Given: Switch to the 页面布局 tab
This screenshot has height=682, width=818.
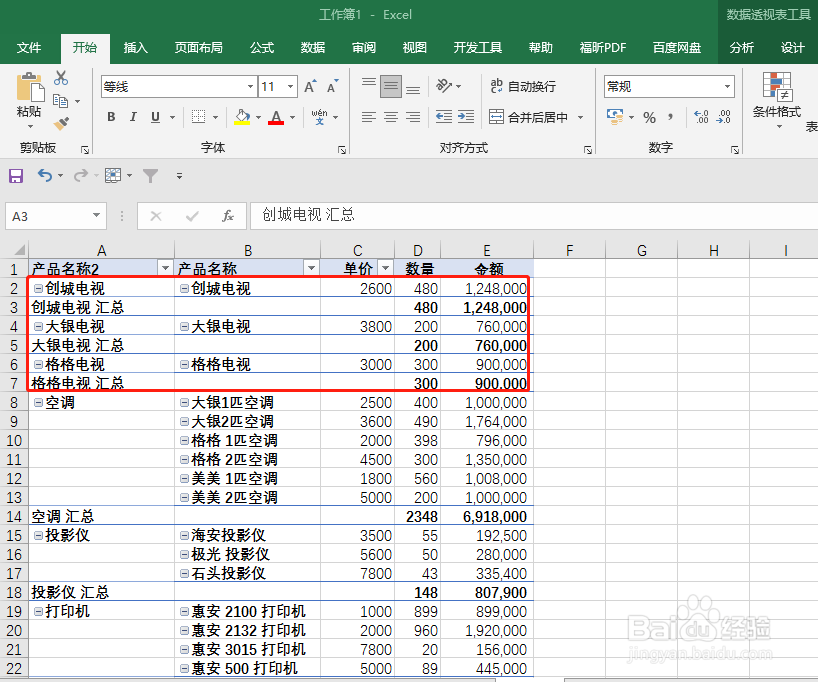Looking at the screenshot, I should point(198,48).
